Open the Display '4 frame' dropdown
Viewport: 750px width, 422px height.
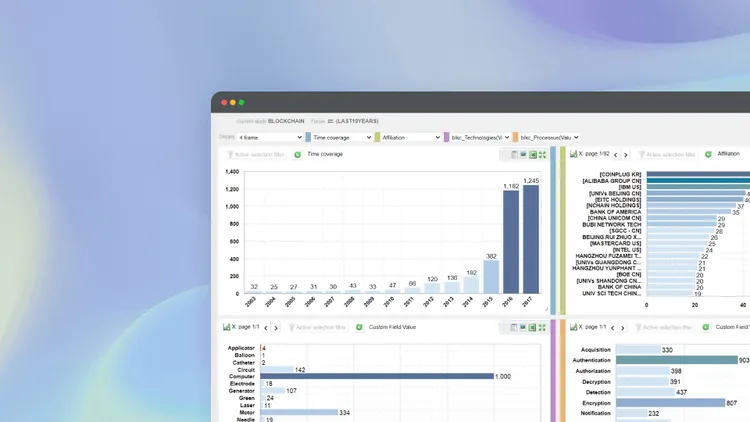tap(270, 137)
